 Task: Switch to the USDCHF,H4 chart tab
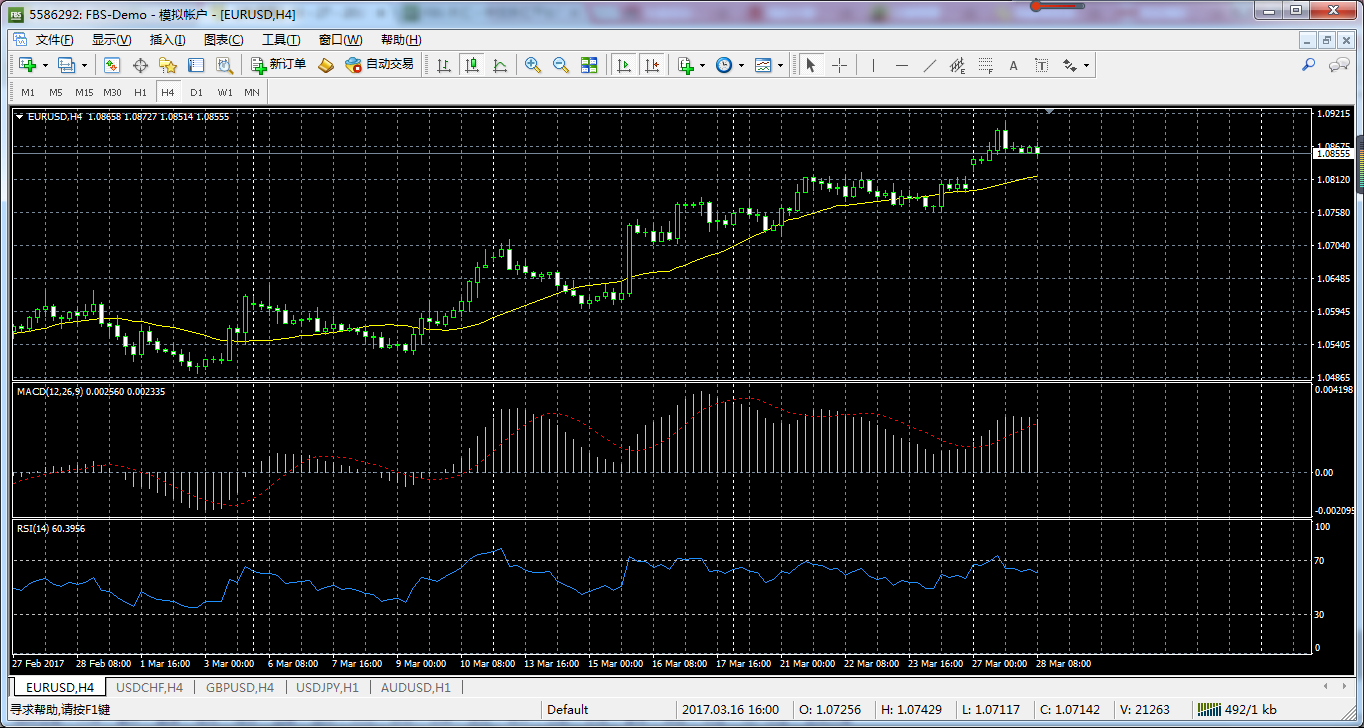click(x=150, y=687)
